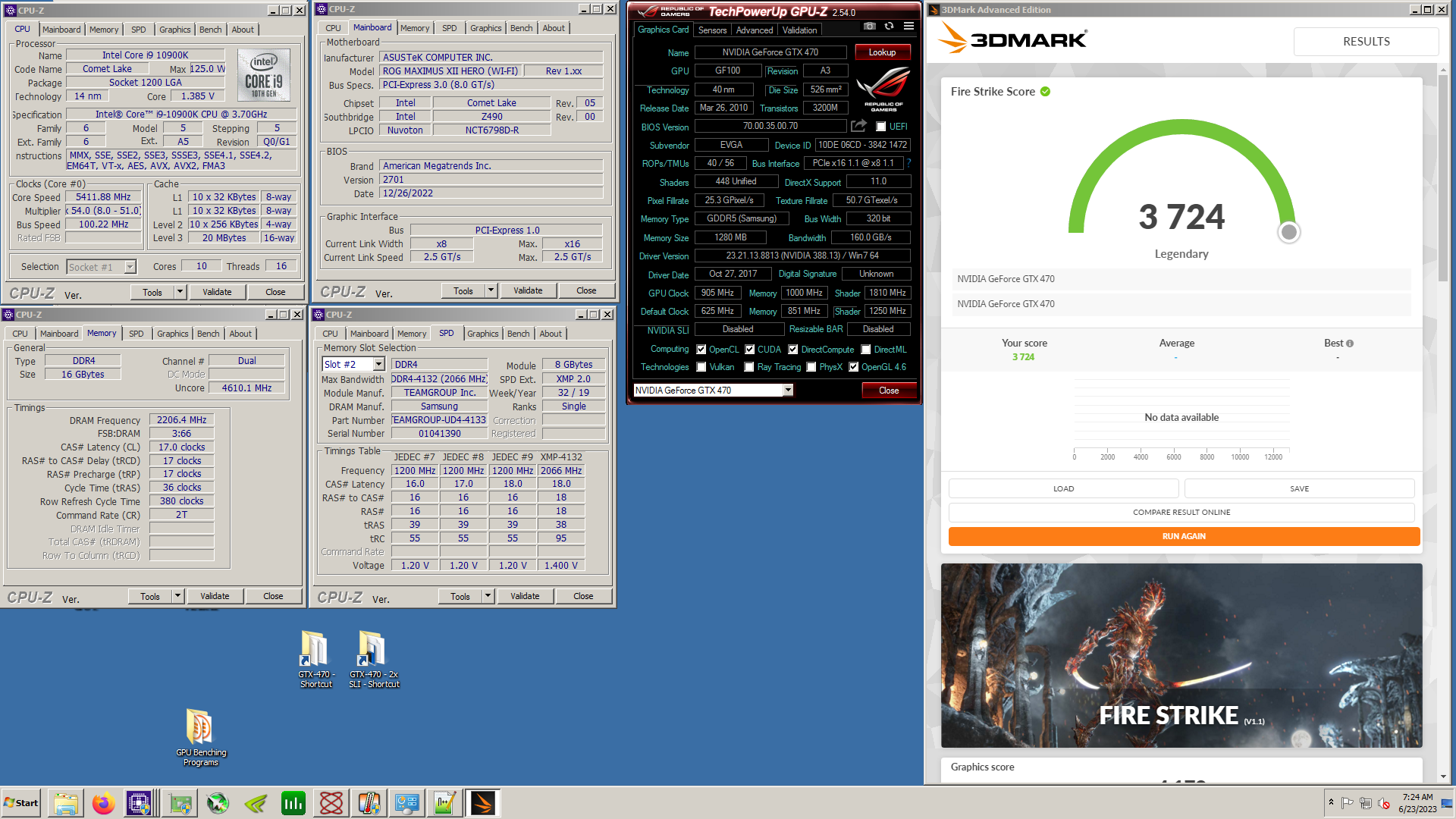Click the Fire Strike artwork thumbnail
This screenshot has width=1456, height=819.
pyautogui.click(x=1181, y=656)
